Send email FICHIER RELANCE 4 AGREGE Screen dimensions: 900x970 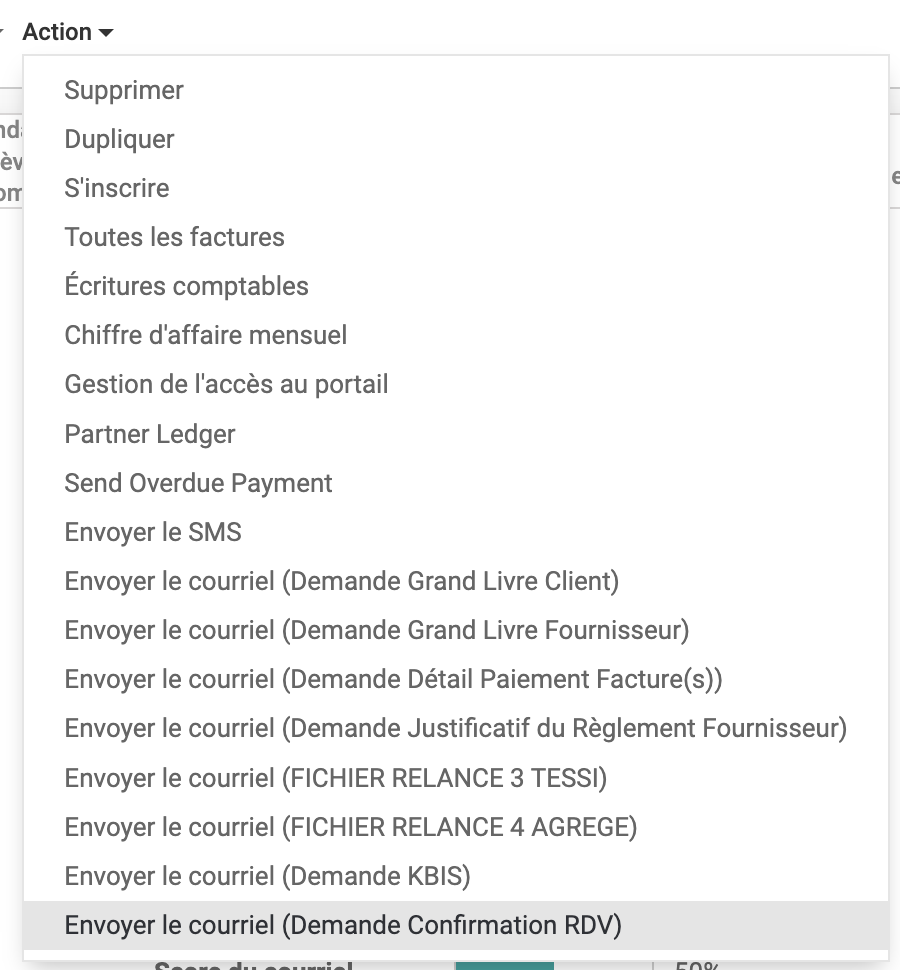tap(456, 826)
